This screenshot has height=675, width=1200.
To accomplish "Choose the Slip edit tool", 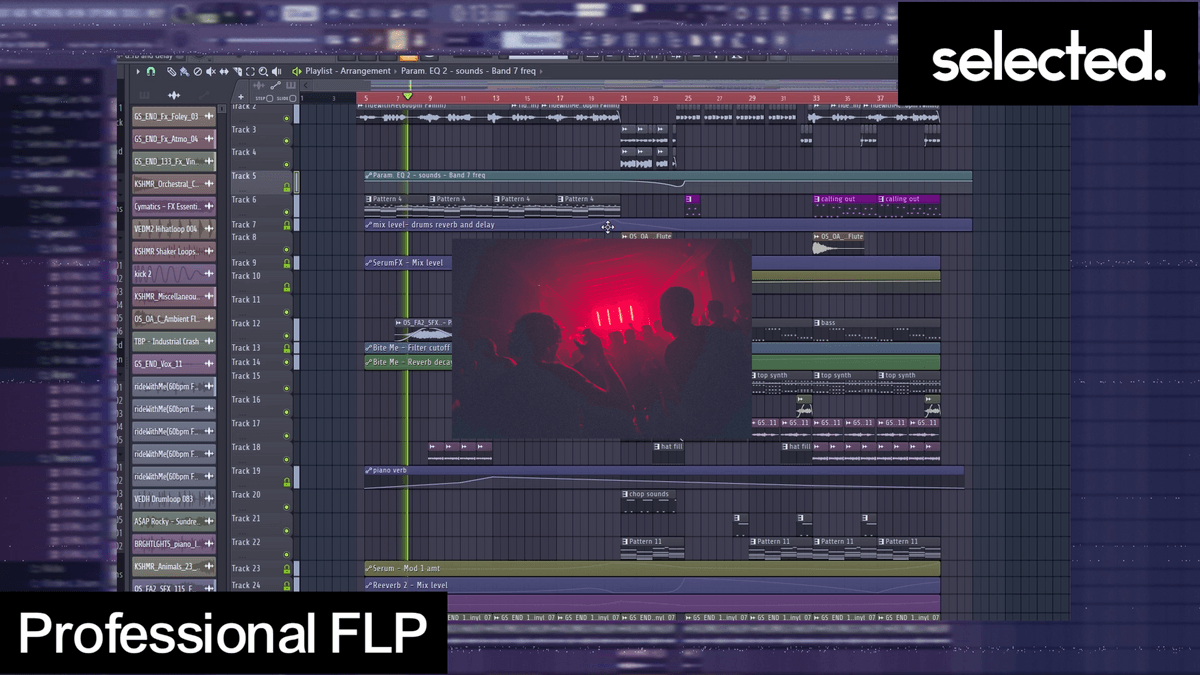I will point(224,72).
